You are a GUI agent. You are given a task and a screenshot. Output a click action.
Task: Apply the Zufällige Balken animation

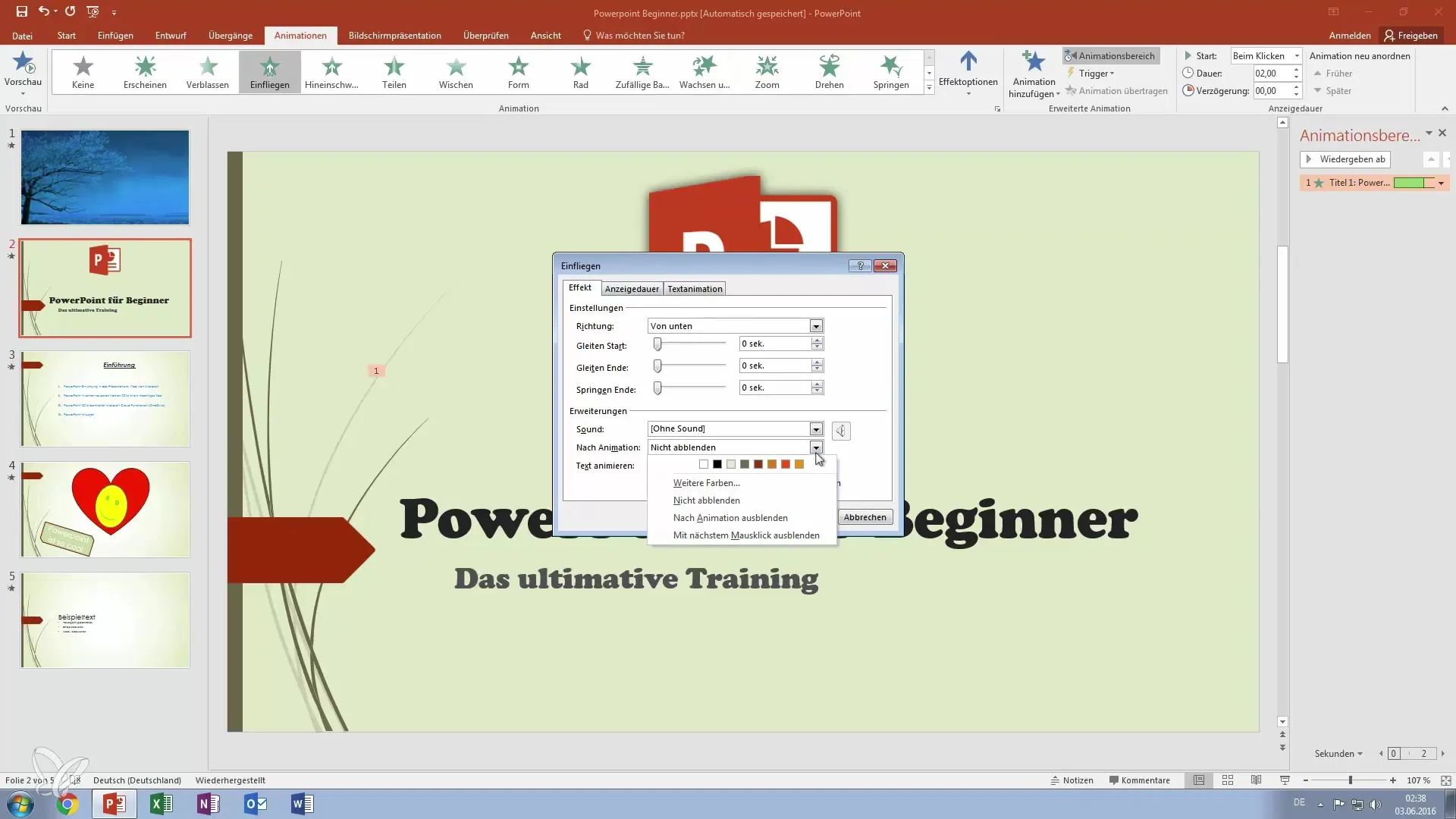point(642,72)
